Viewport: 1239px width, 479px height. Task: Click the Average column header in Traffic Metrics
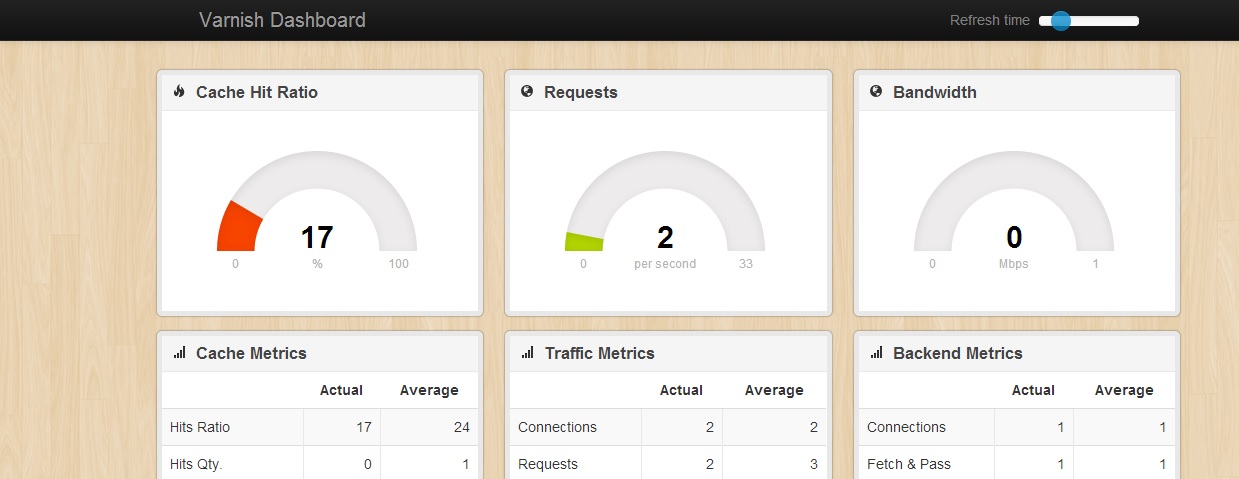(x=774, y=390)
